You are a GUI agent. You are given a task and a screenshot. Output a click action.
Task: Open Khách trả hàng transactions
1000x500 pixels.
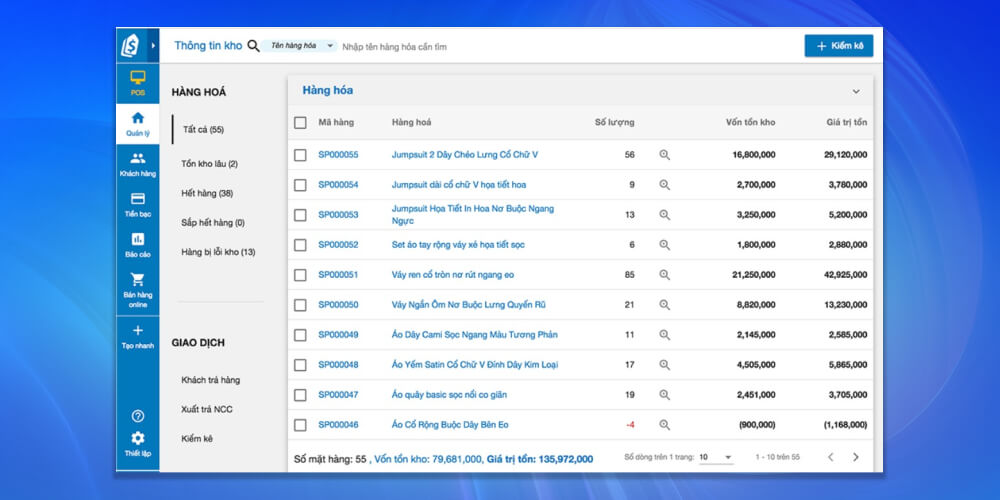pos(210,380)
